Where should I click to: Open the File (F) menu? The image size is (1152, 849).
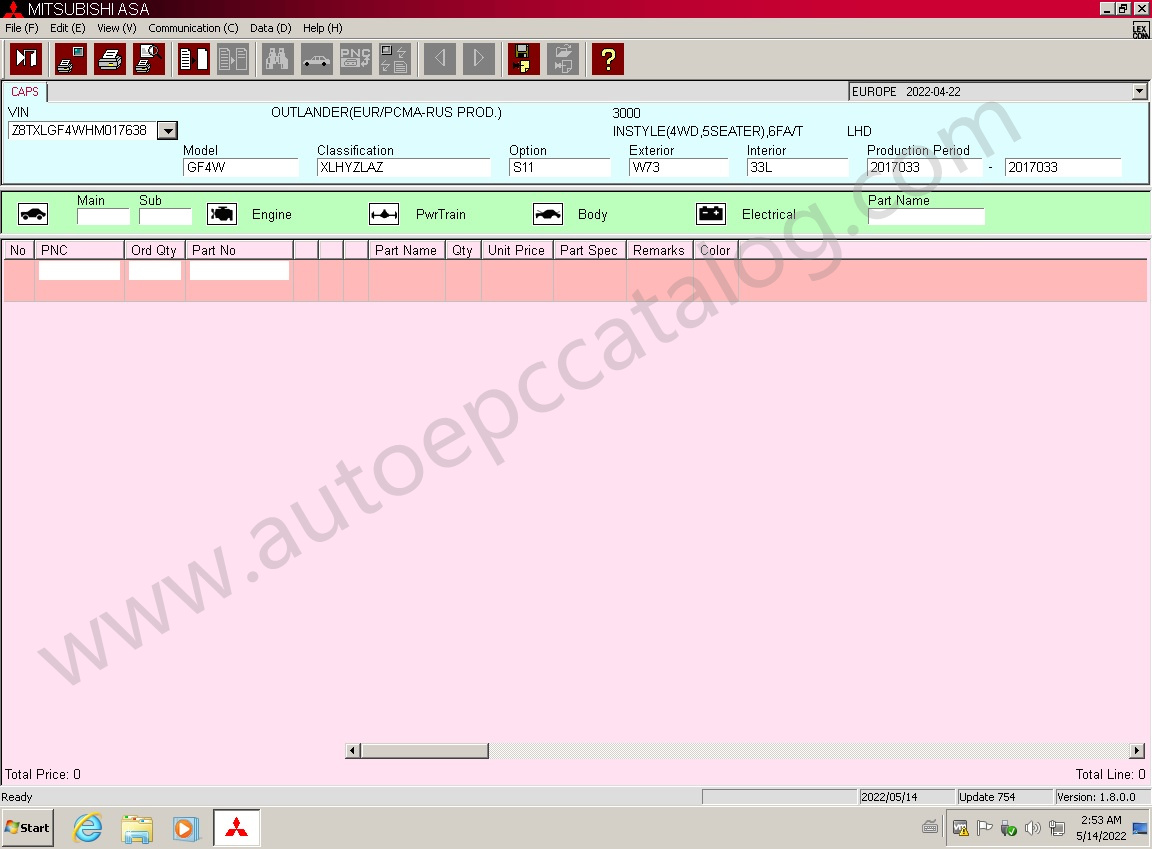[21, 28]
